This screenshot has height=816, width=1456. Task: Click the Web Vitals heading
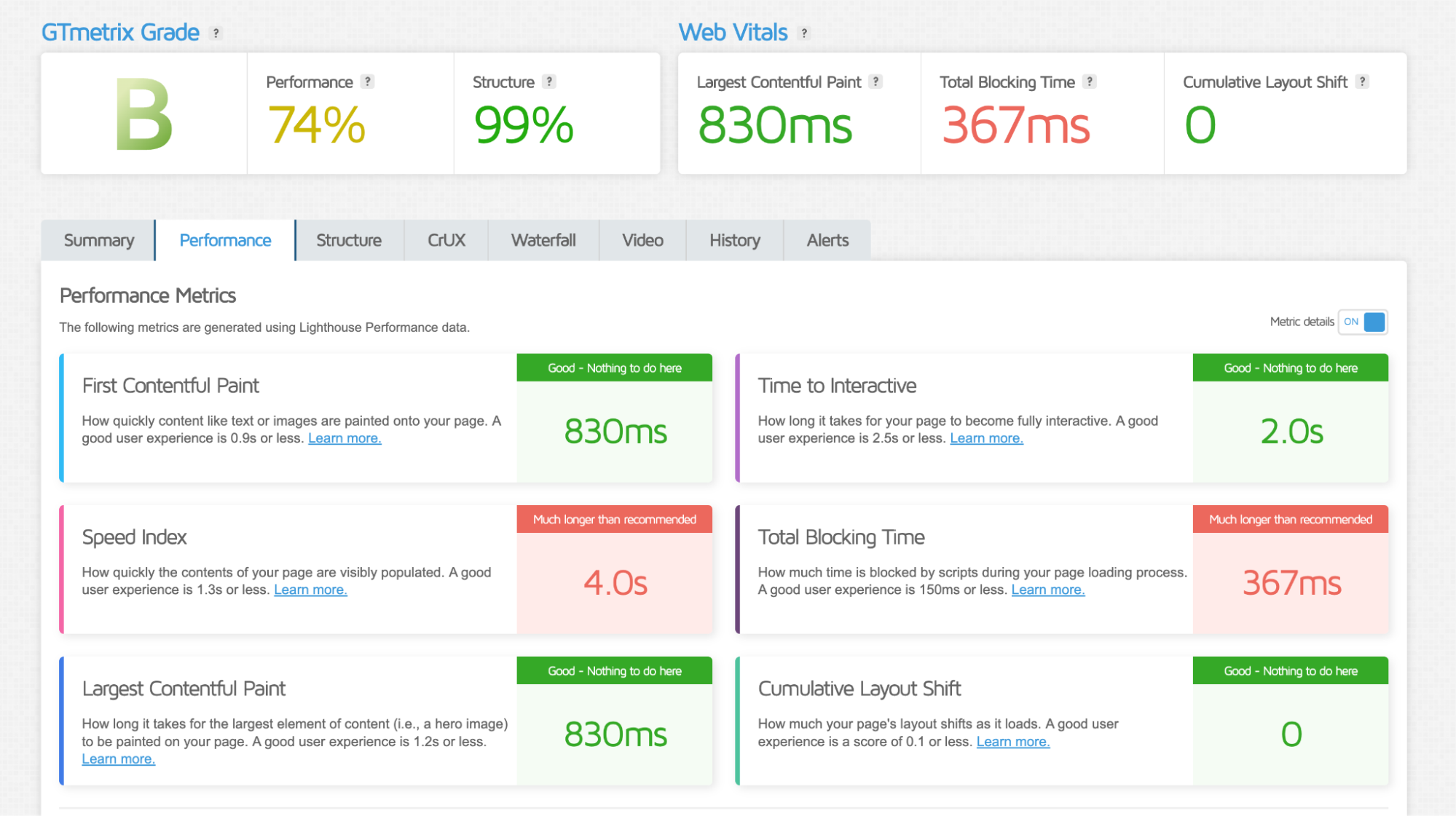(733, 32)
